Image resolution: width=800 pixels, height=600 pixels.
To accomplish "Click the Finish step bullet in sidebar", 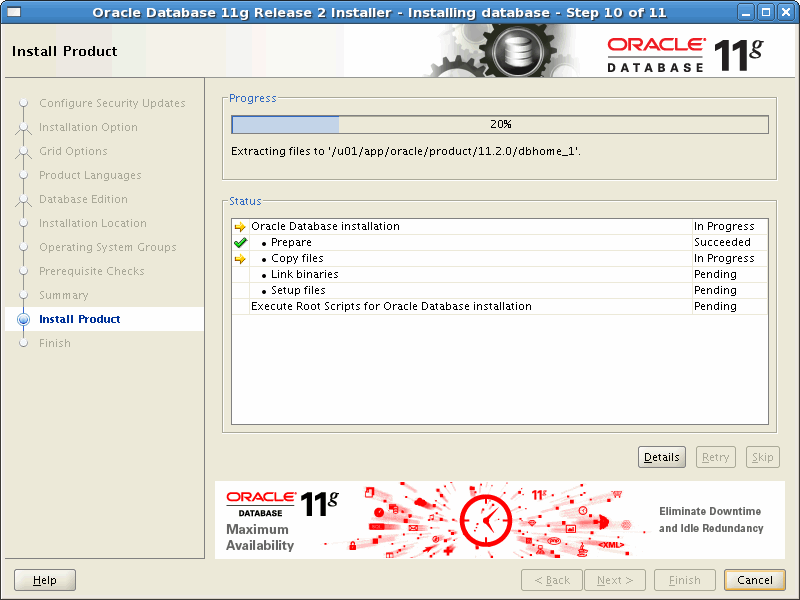I will pos(23,343).
